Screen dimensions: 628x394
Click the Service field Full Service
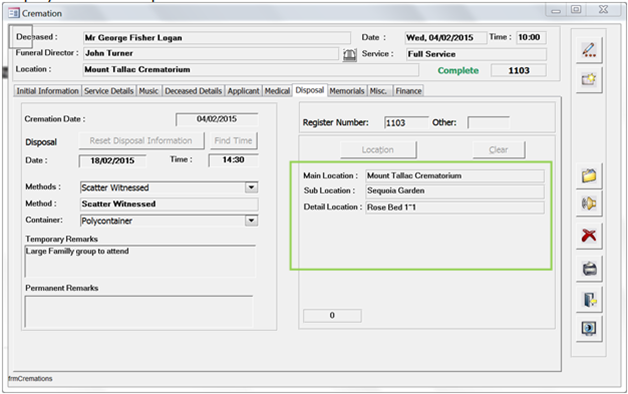pyautogui.click(x=476, y=54)
